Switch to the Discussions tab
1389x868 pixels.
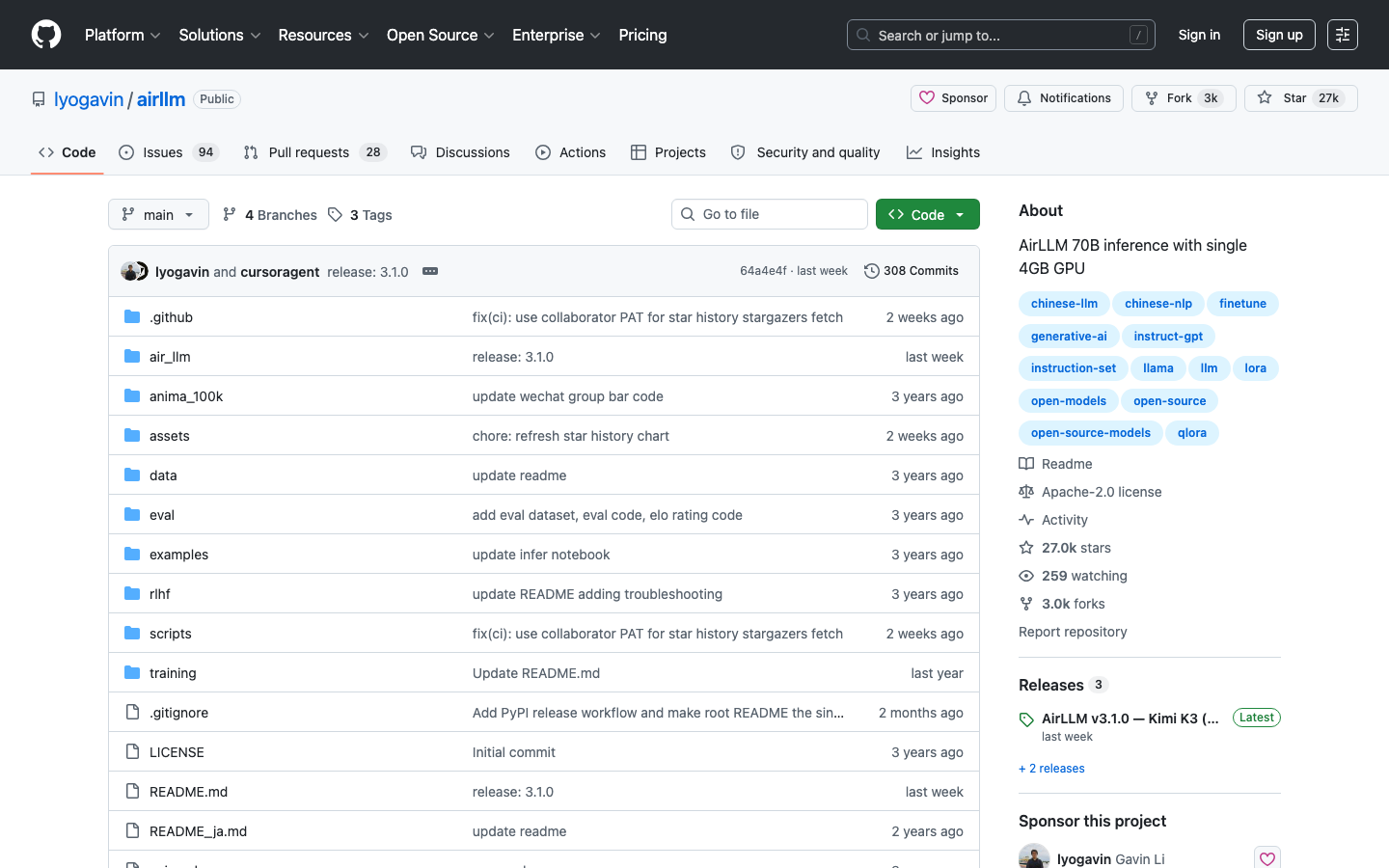[x=460, y=152]
